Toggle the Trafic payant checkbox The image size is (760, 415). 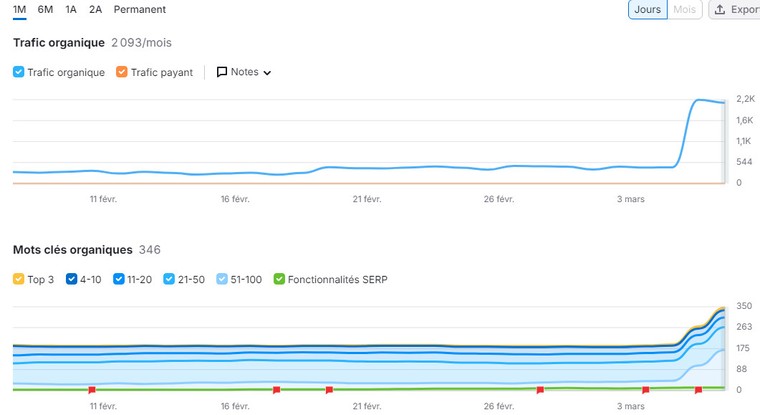point(122,72)
